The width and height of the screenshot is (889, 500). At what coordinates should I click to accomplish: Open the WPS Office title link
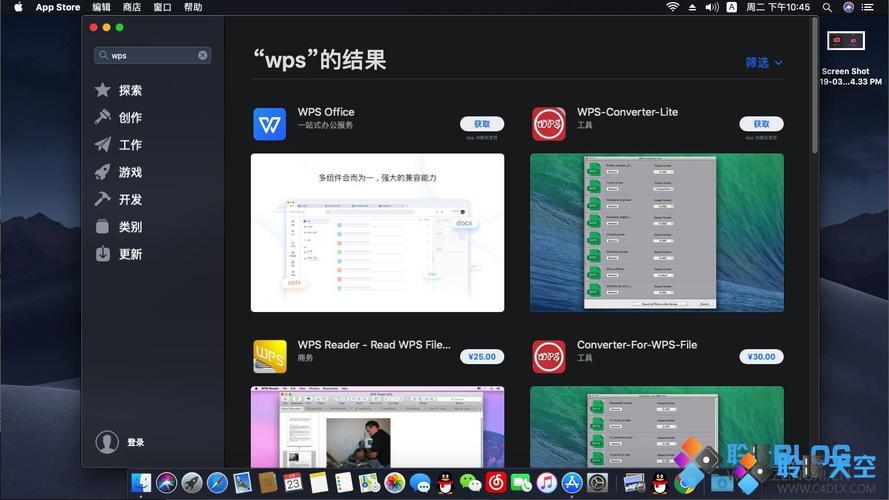coord(326,112)
